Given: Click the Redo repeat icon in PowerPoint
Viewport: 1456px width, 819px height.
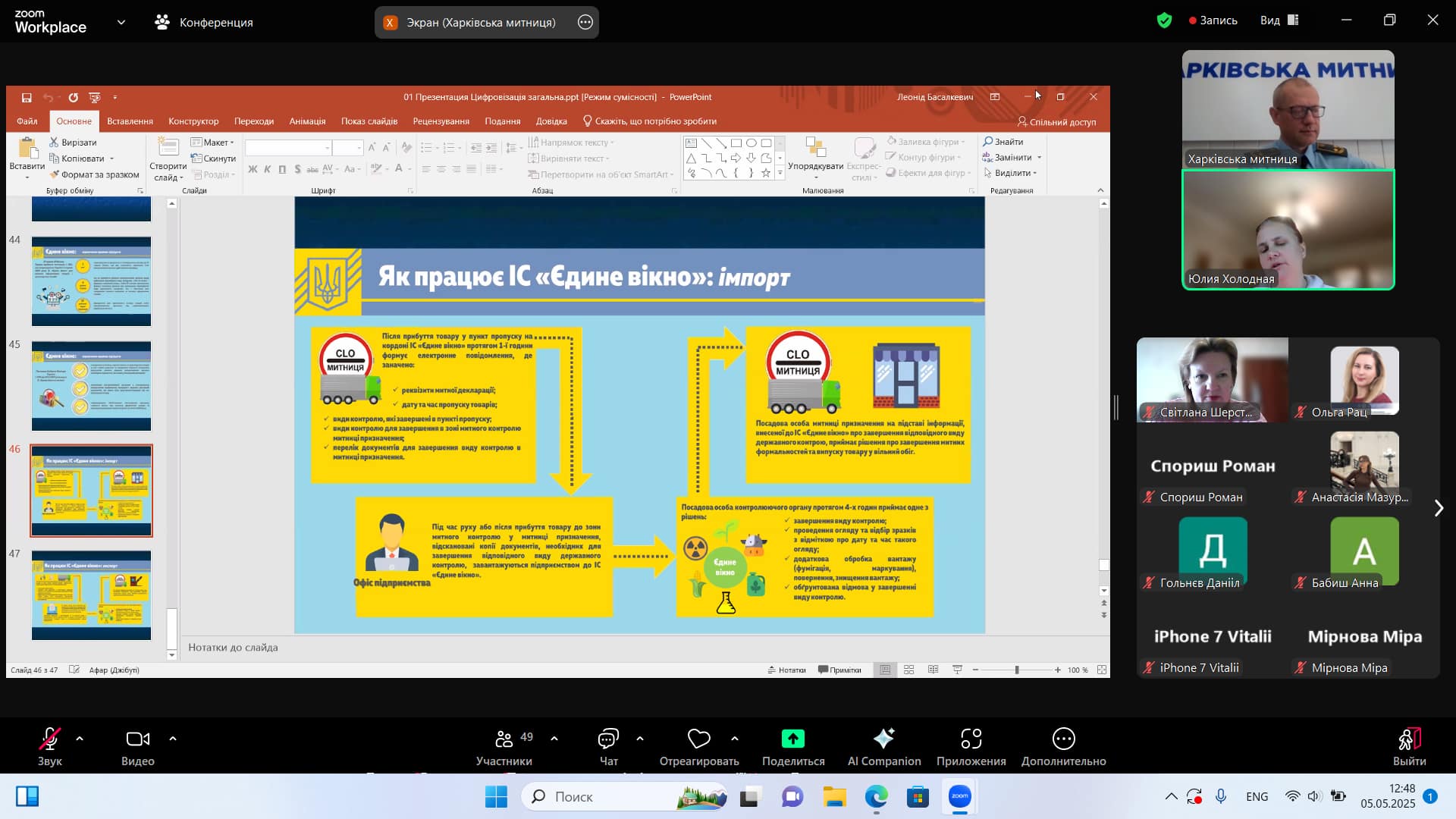Looking at the screenshot, I should click(73, 97).
